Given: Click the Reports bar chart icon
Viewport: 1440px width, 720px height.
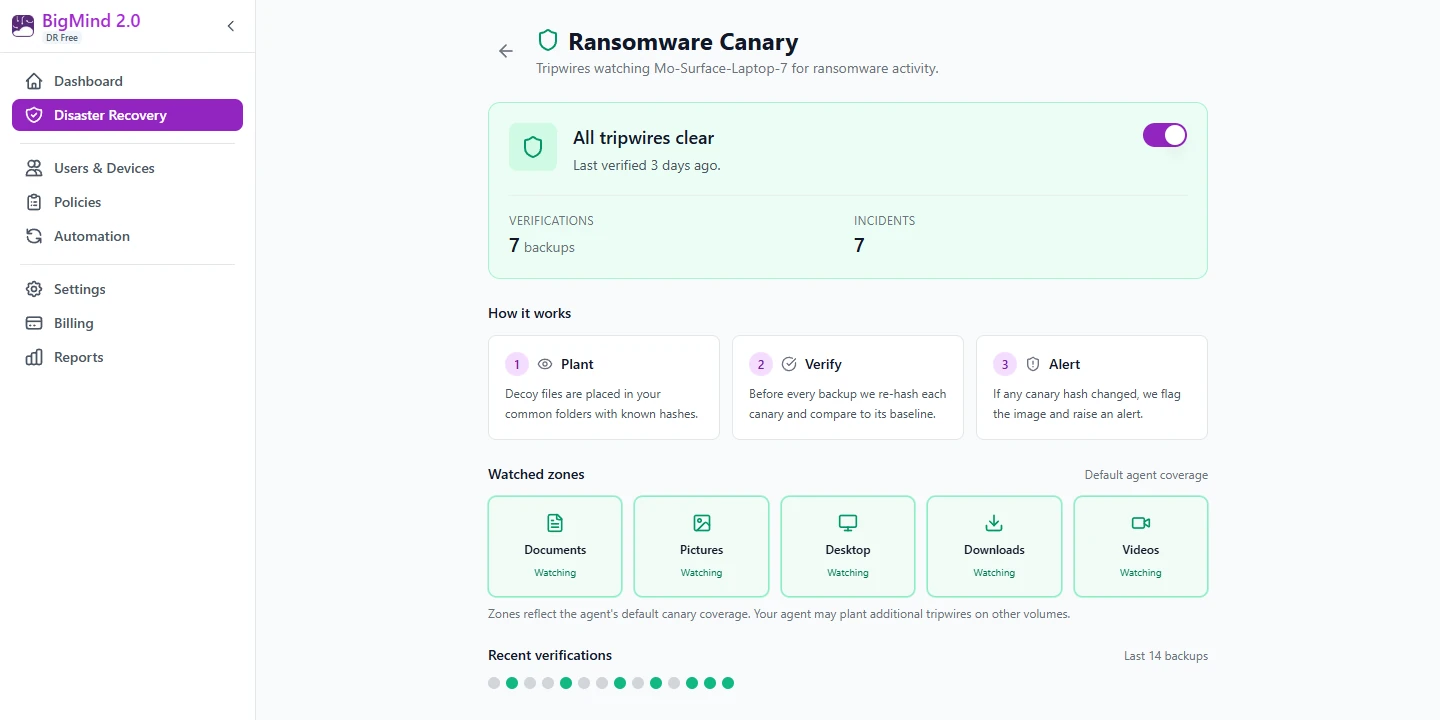Looking at the screenshot, I should 34,357.
